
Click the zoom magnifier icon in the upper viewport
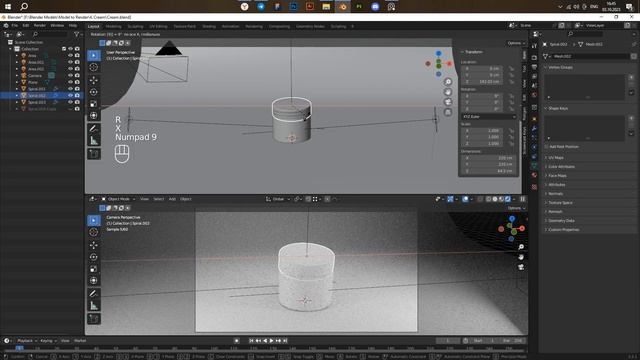pos(448,82)
